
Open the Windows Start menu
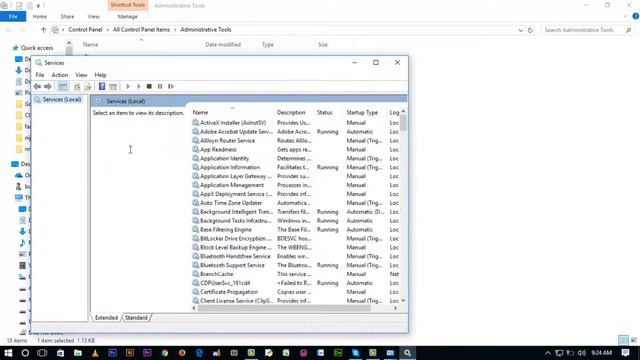[8, 353]
